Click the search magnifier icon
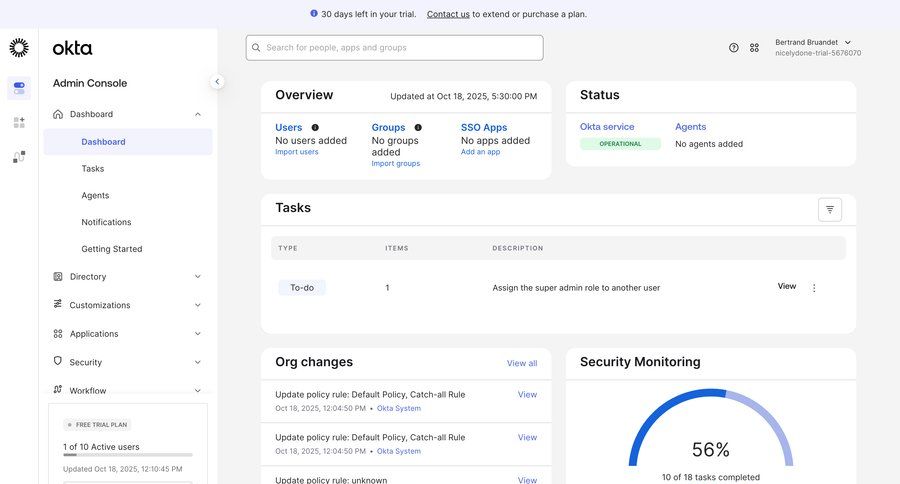Viewport: 900px width, 484px height. 256,48
